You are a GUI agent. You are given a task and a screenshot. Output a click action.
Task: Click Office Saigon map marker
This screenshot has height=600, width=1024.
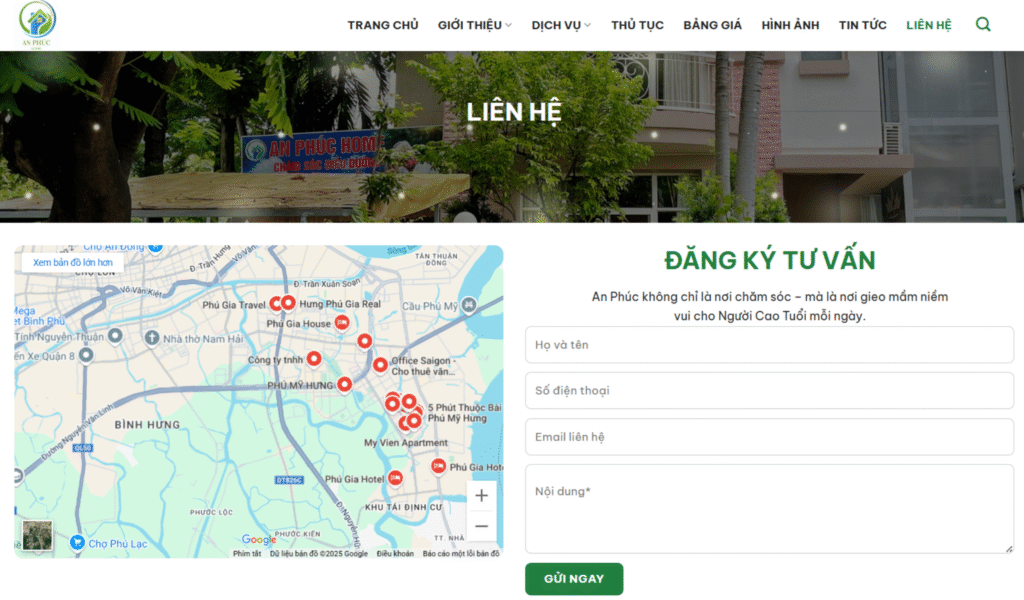pyautogui.click(x=380, y=364)
